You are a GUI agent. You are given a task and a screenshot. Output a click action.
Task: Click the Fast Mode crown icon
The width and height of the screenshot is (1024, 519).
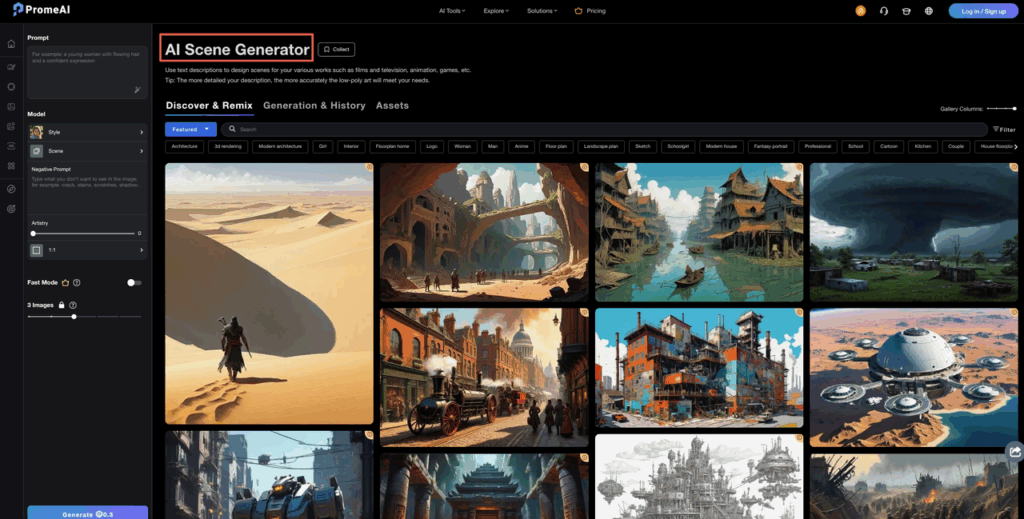click(65, 283)
